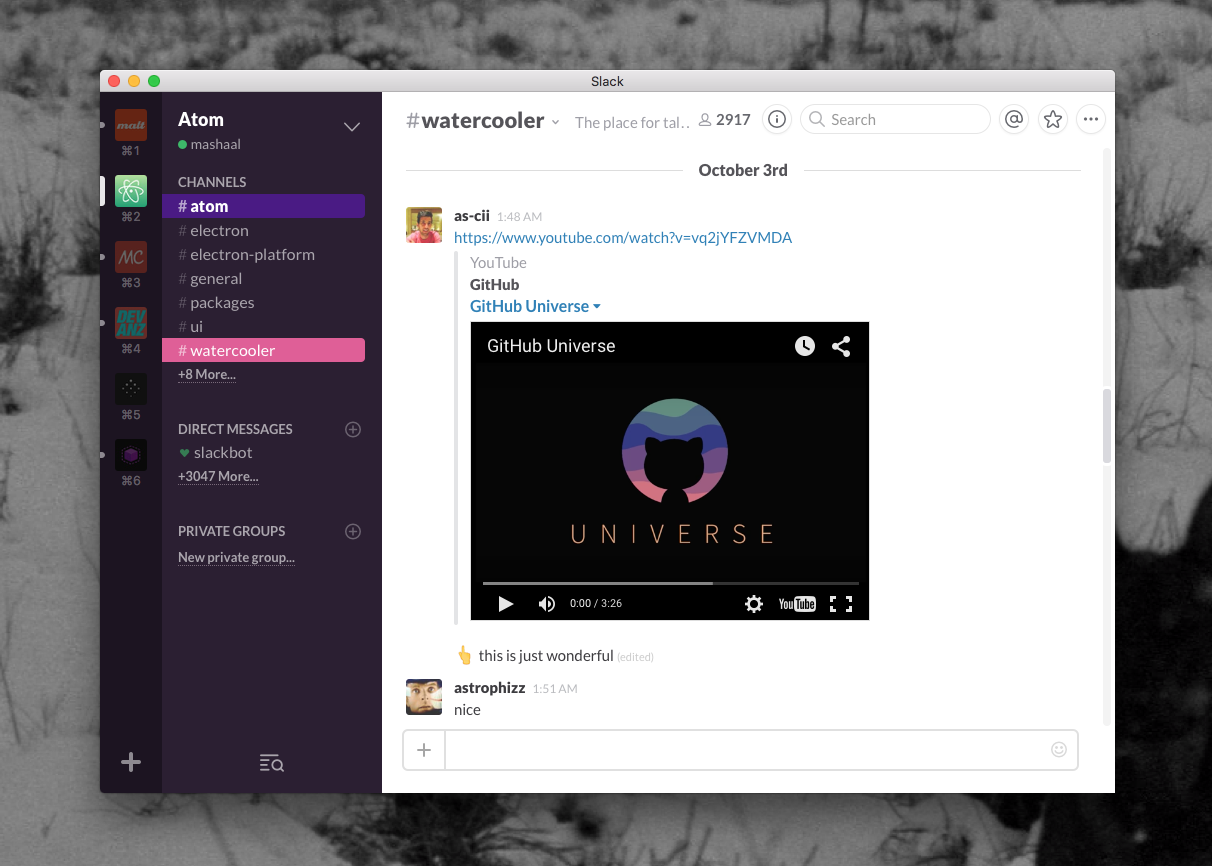Click the 1:48 AM message timestamp
This screenshot has height=866, width=1212.
coord(520,216)
